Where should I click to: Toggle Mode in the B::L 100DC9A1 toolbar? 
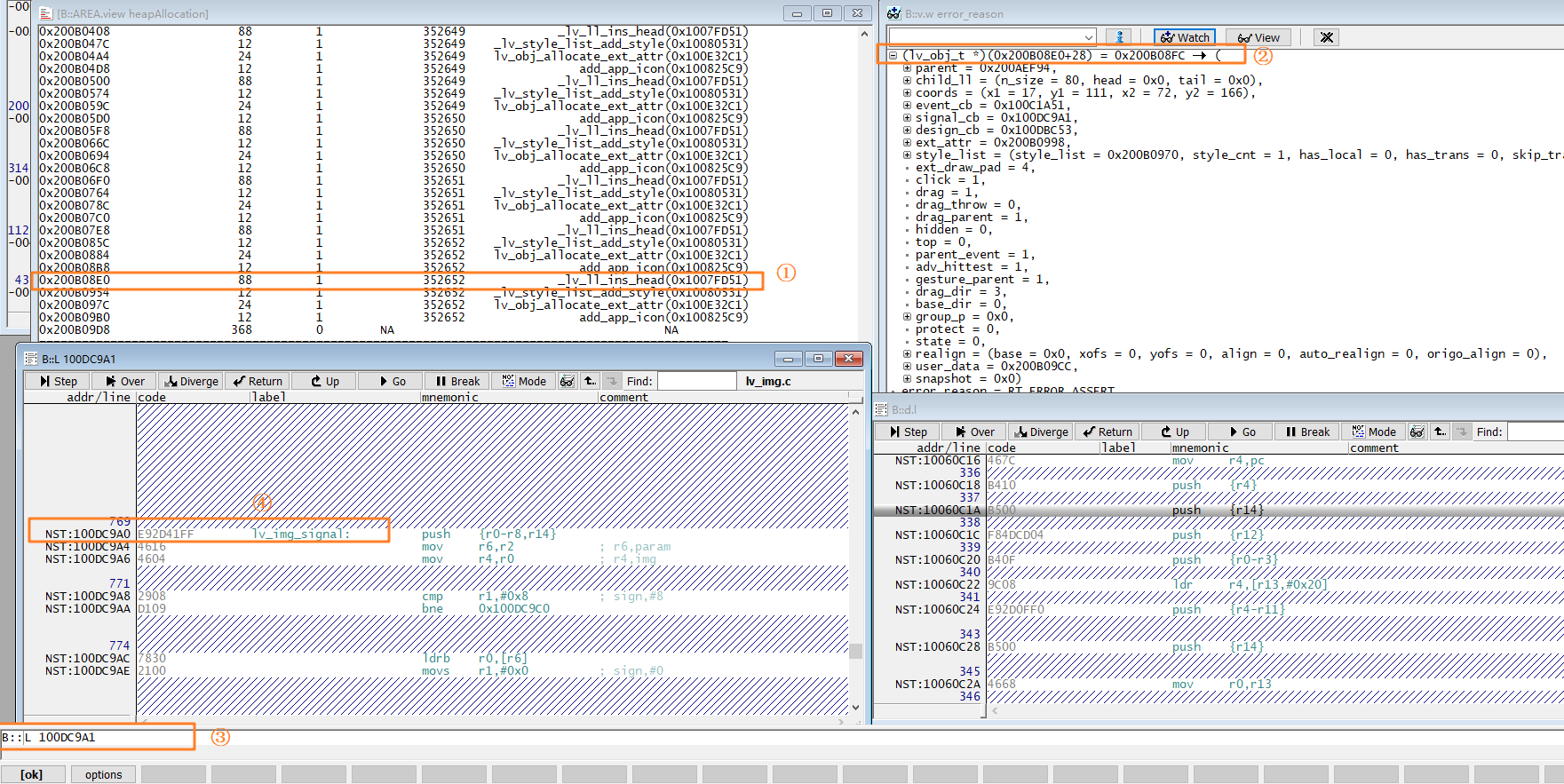[x=524, y=381]
